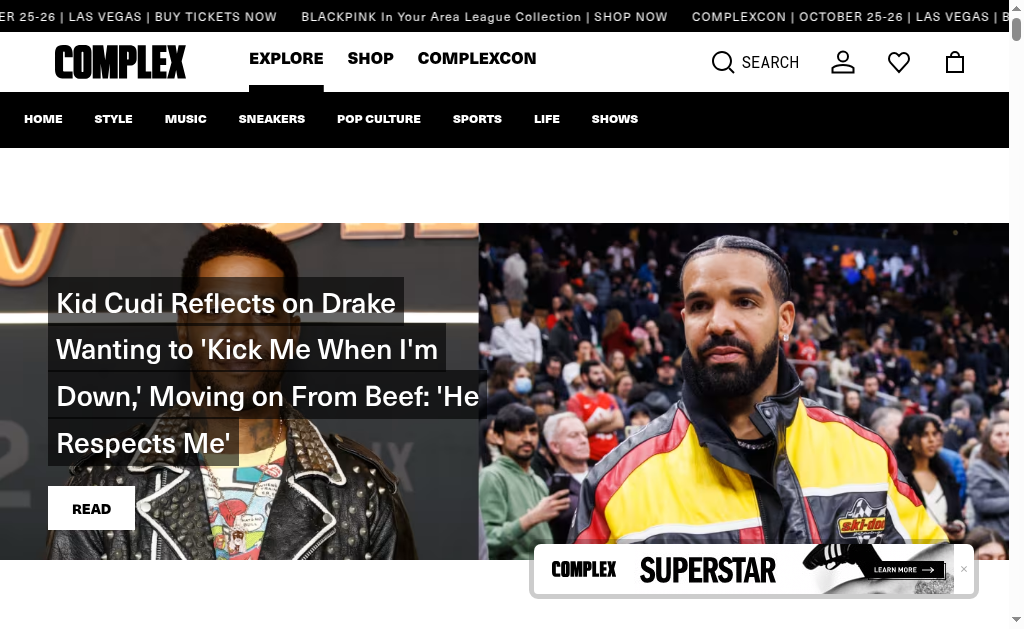Go to the ComplexCon tab
This screenshot has width=1024, height=629.
tap(477, 58)
